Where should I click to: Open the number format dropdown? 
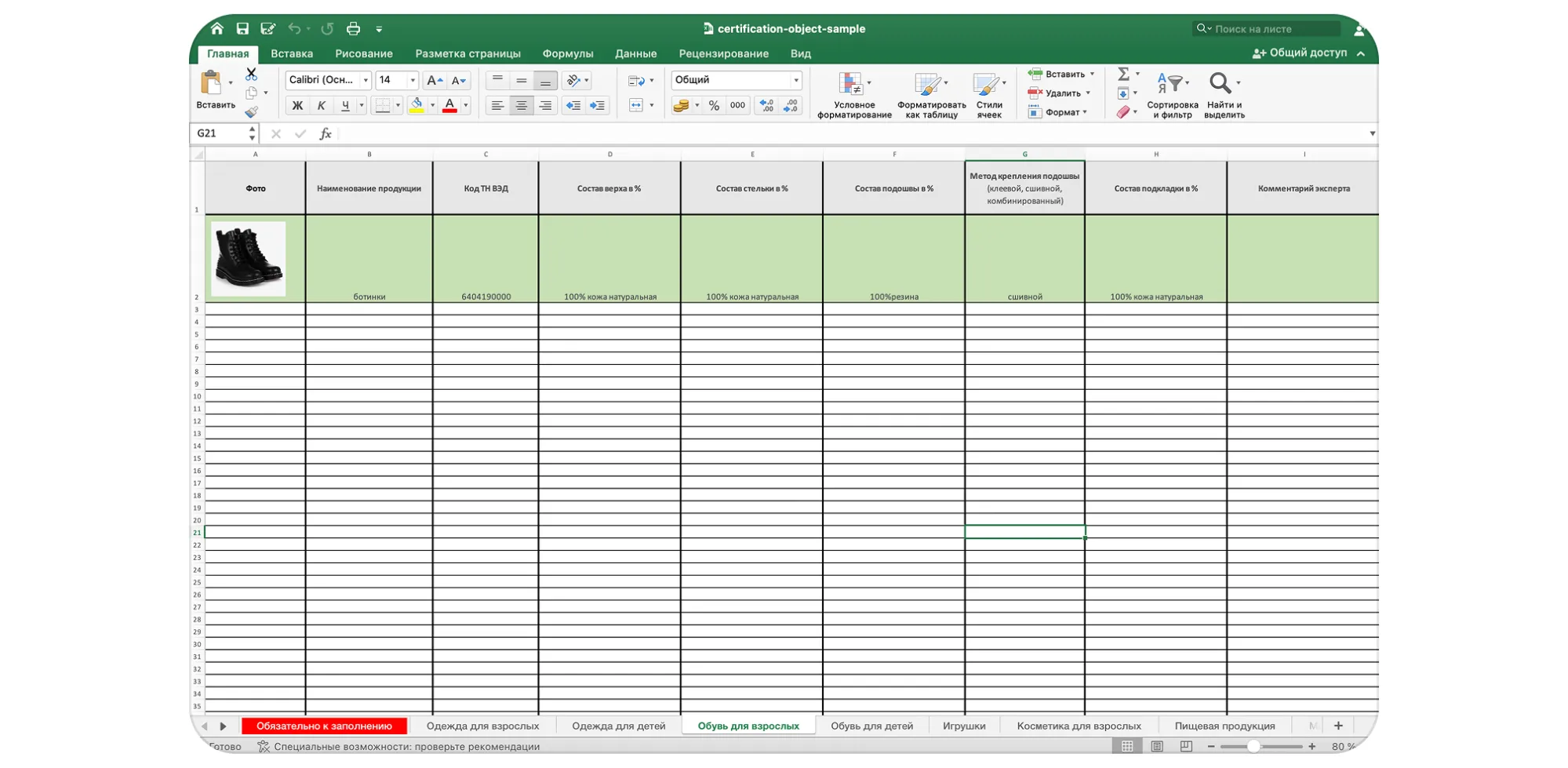pos(795,80)
